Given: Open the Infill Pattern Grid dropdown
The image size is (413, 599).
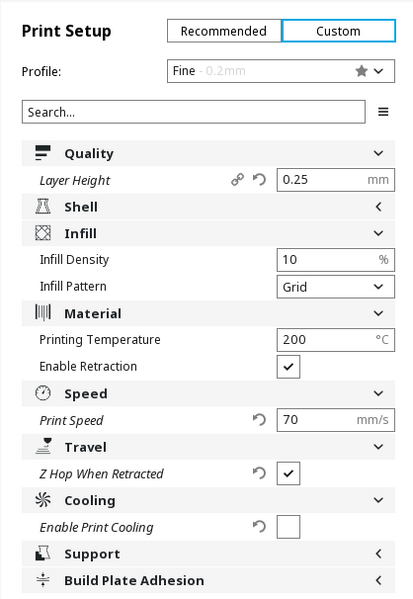Looking at the screenshot, I should [x=336, y=287].
